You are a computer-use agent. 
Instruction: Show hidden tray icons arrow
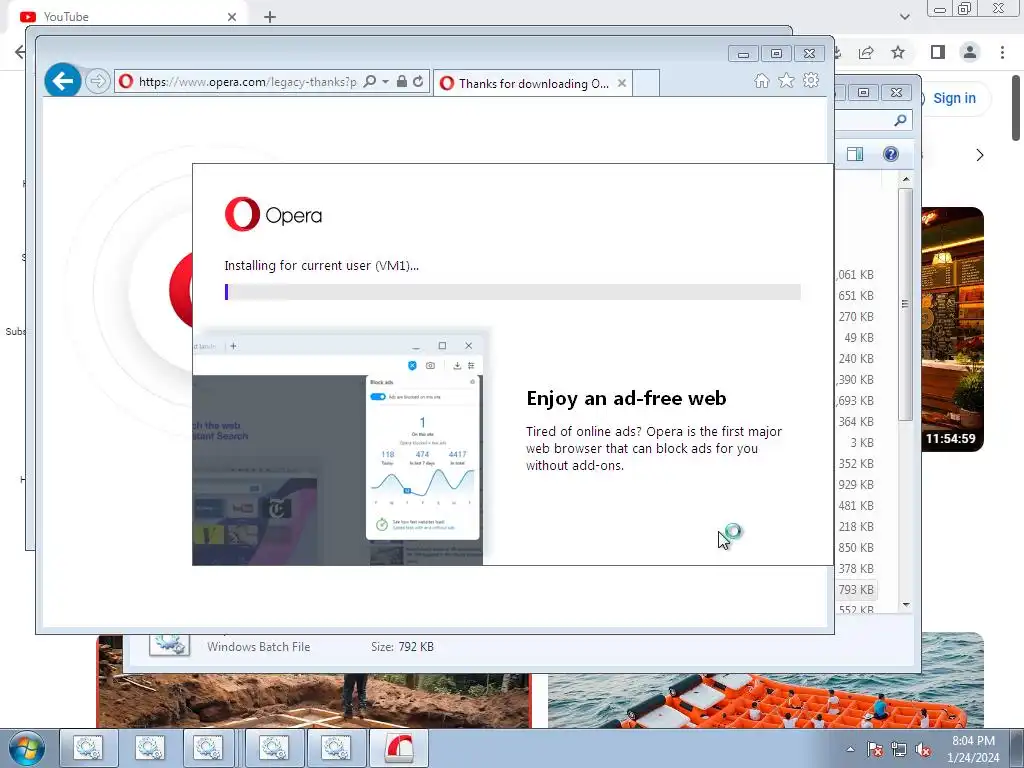point(850,749)
